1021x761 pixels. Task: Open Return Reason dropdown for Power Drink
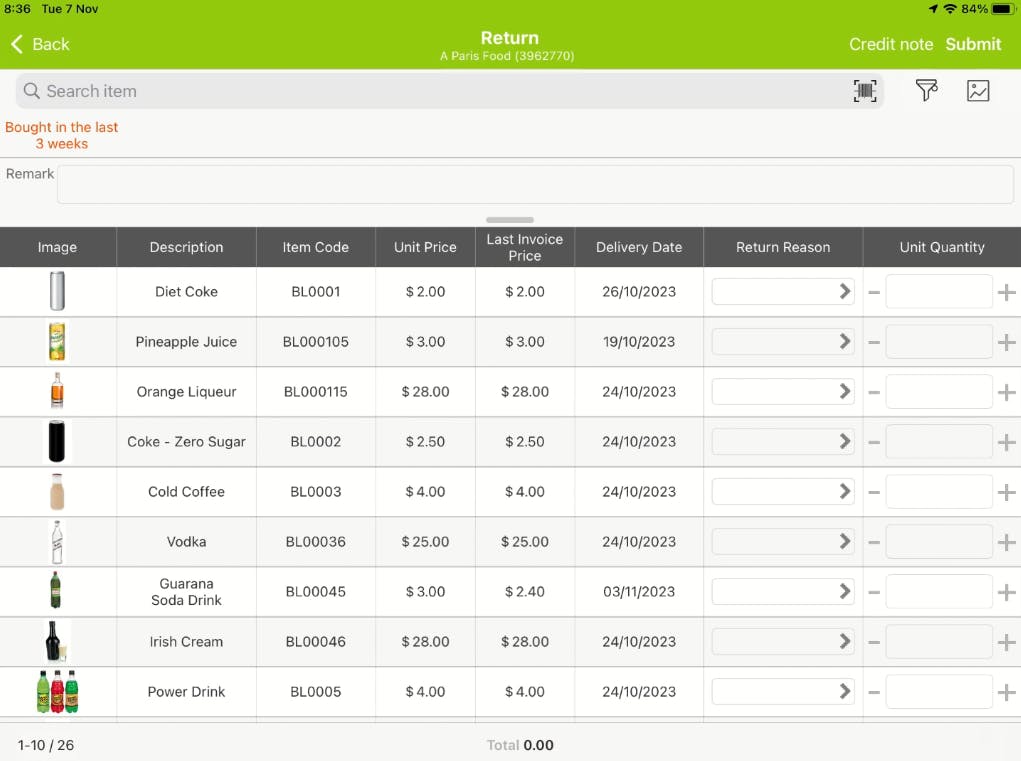pyautogui.click(x=783, y=691)
